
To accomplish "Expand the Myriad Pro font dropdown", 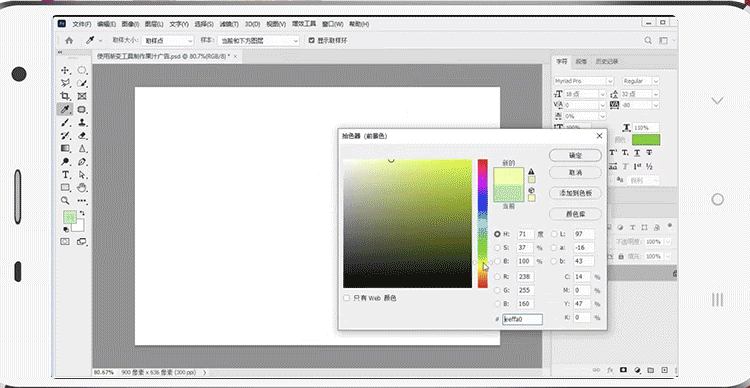I will point(584,81).
